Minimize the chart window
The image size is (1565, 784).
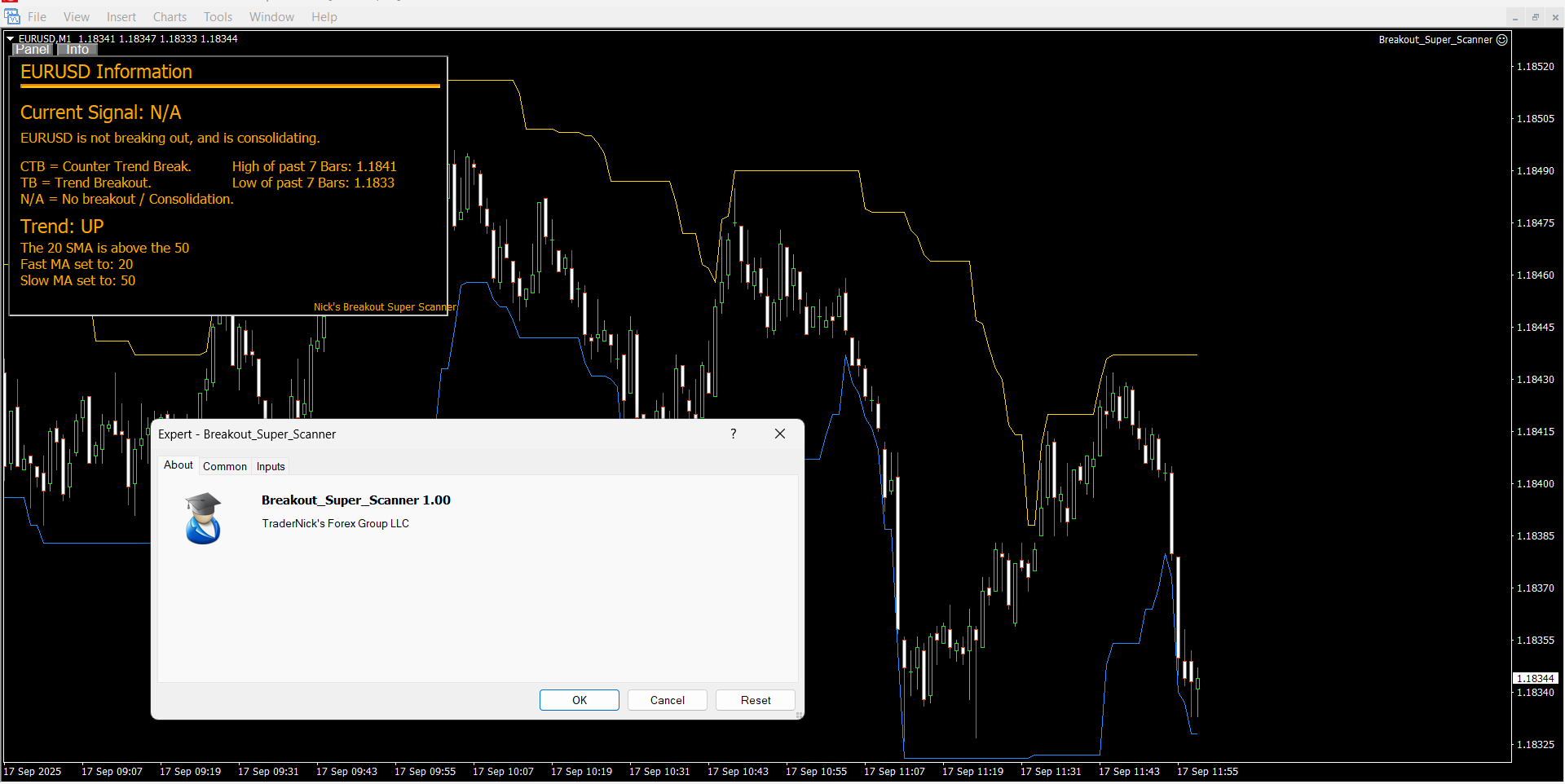[1515, 17]
